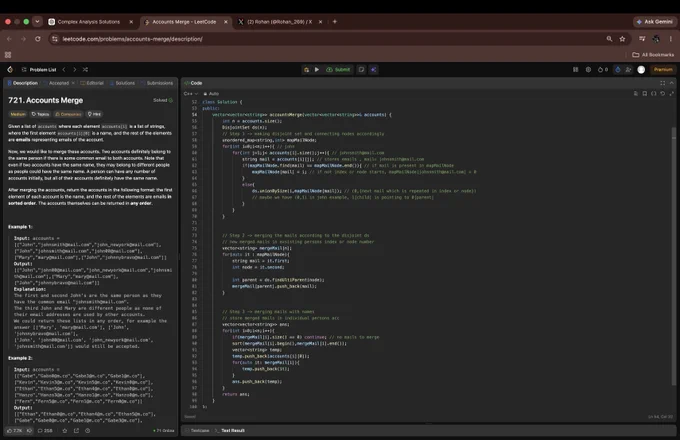The height and width of the screenshot is (440, 680).
Task: Maximize the Code panel fullscreen icon
Action: tap(662, 83)
